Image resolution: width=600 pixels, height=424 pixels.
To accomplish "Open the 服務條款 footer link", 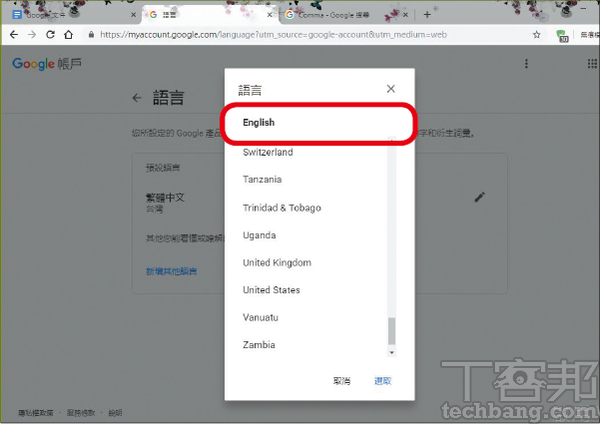I will click(81, 413).
